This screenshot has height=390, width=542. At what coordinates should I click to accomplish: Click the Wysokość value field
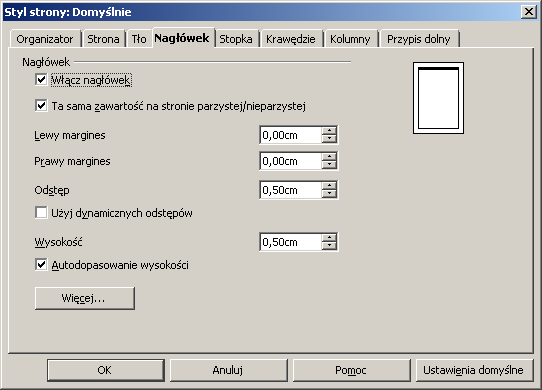[x=291, y=242]
